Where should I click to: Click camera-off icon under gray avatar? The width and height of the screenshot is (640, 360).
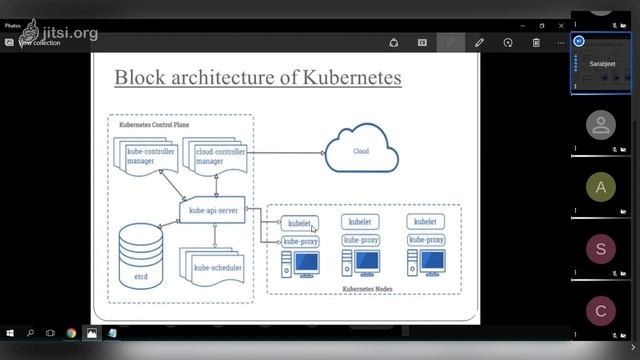pos(623,150)
